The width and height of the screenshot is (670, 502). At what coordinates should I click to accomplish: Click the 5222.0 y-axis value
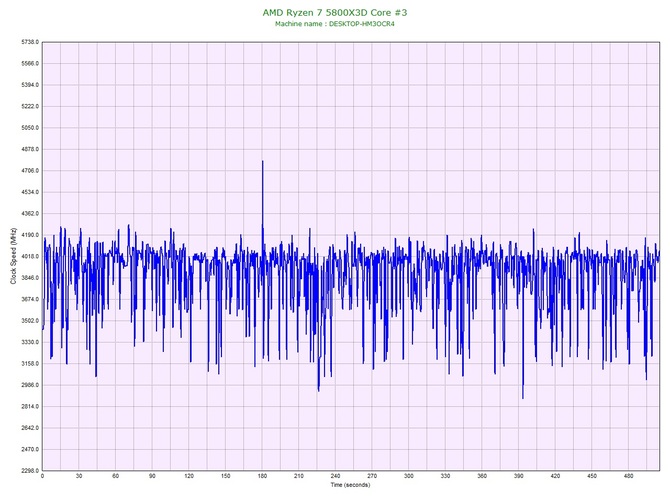click(x=30, y=106)
